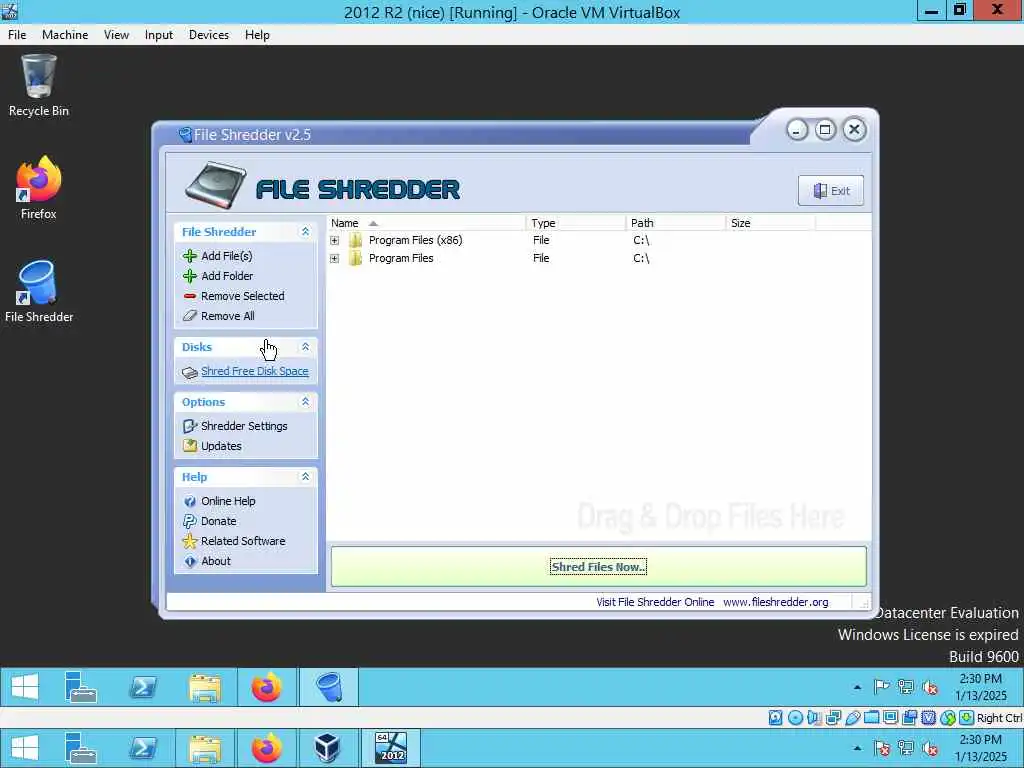The width and height of the screenshot is (1024, 768).
Task: Click the Shred Free Disk Space link
Action: pyautogui.click(x=255, y=371)
